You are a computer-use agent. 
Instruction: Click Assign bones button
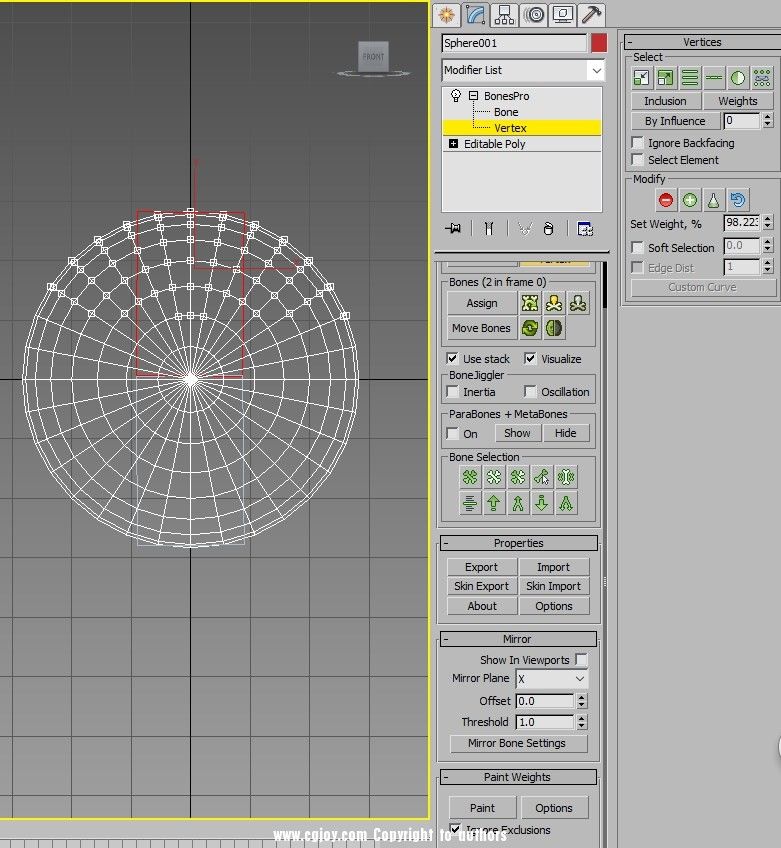(481, 303)
